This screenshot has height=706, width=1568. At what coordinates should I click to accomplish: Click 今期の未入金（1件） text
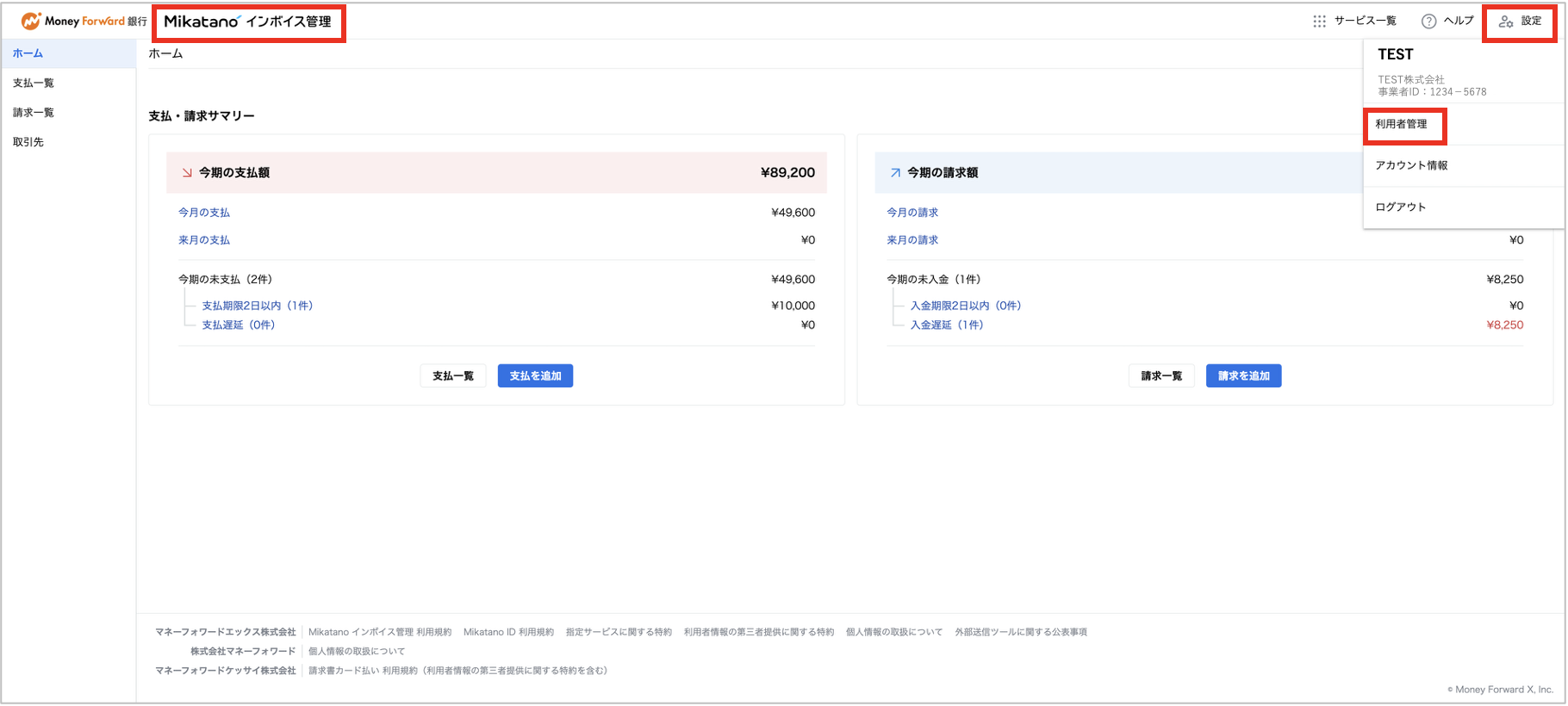point(933,280)
